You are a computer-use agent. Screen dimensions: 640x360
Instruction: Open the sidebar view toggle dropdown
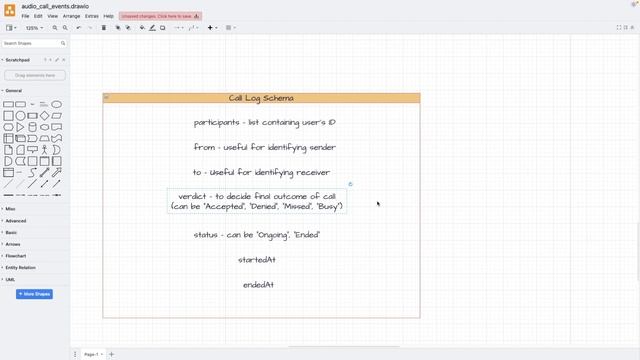pyautogui.click(x=11, y=28)
